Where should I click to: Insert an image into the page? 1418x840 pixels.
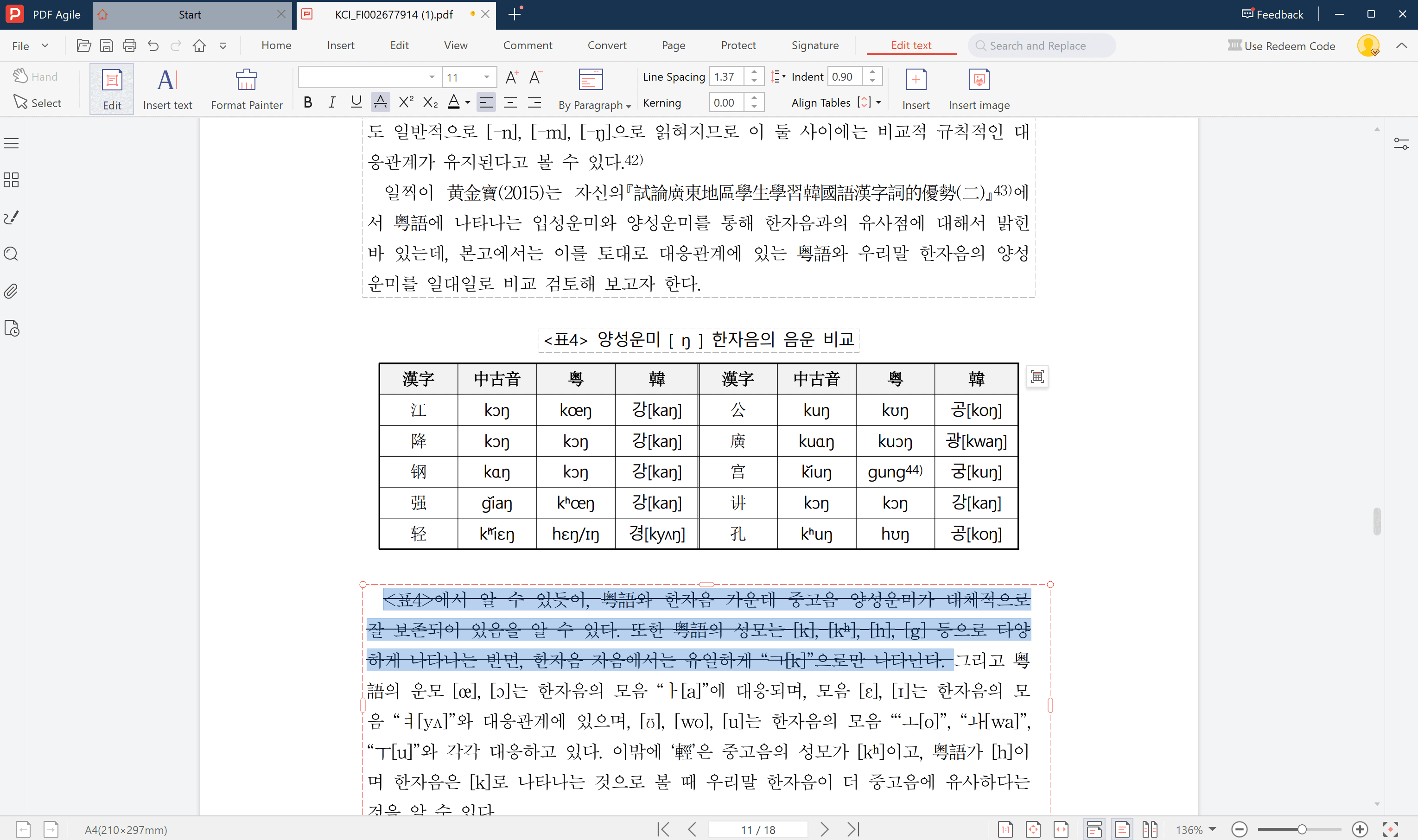click(x=979, y=89)
